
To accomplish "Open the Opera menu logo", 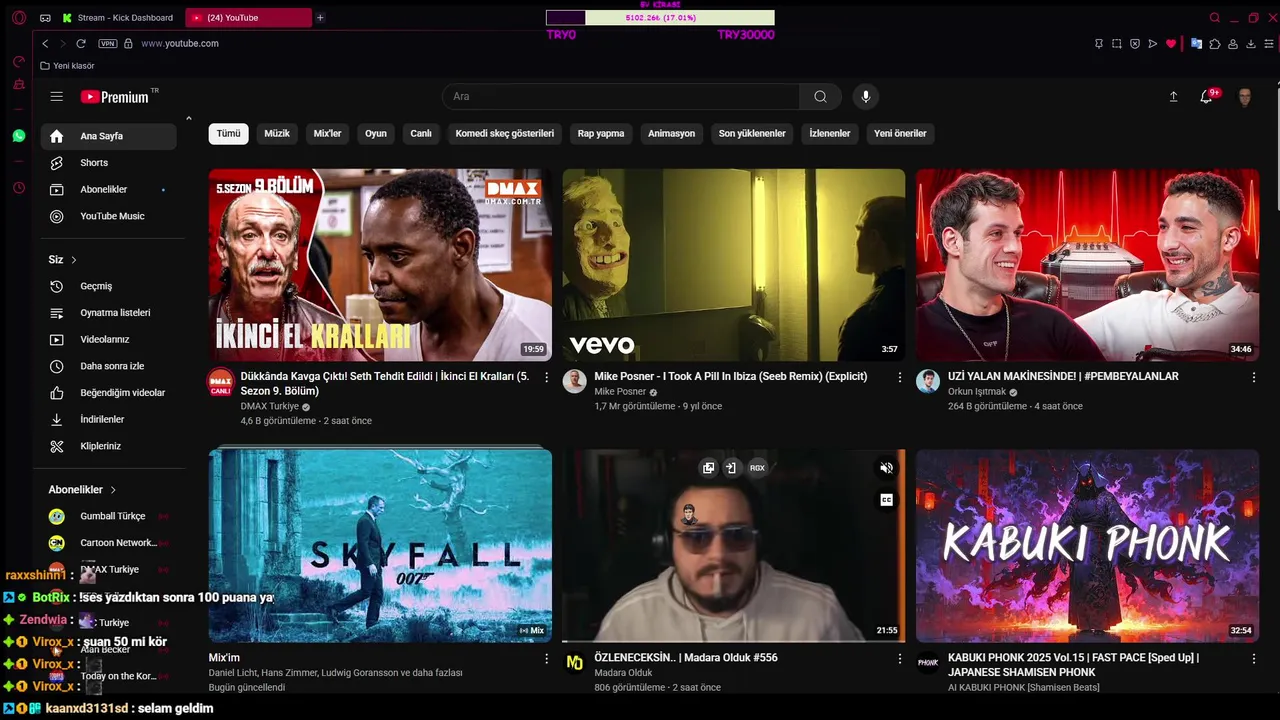I will tap(18, 17).
